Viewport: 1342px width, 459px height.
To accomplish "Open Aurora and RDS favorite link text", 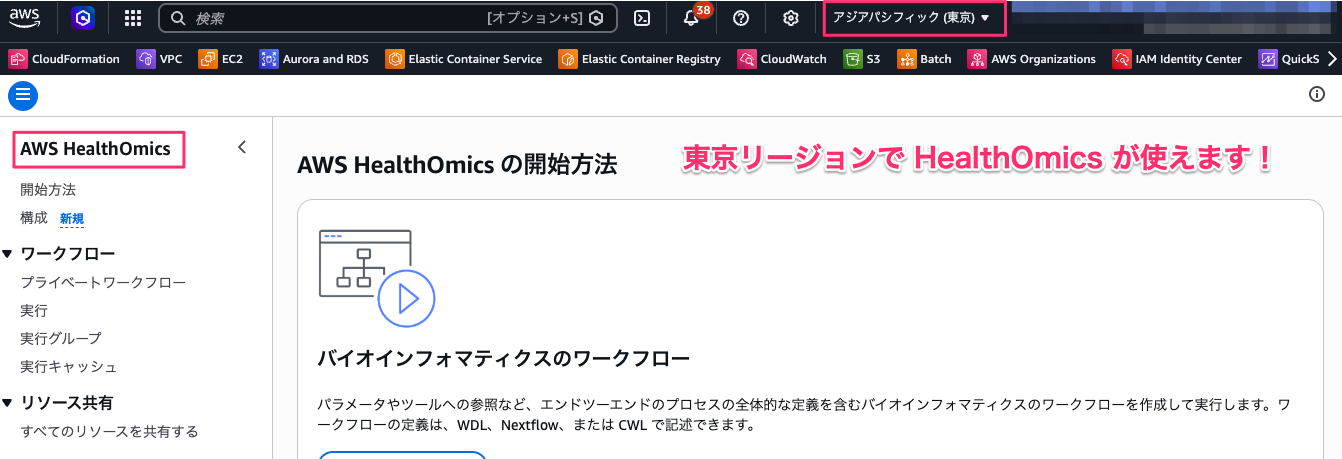I will point(326,59).
